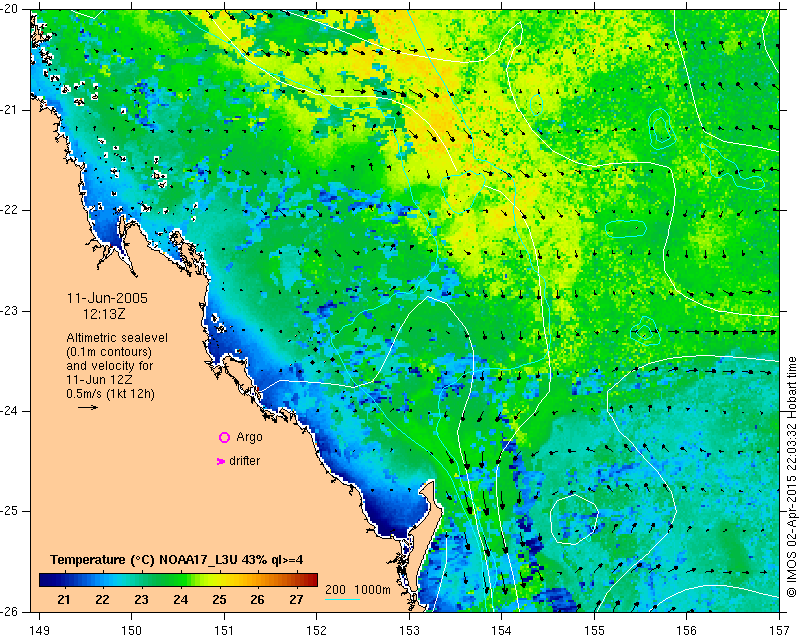Click latitude axis label -25

pos(10,511)
